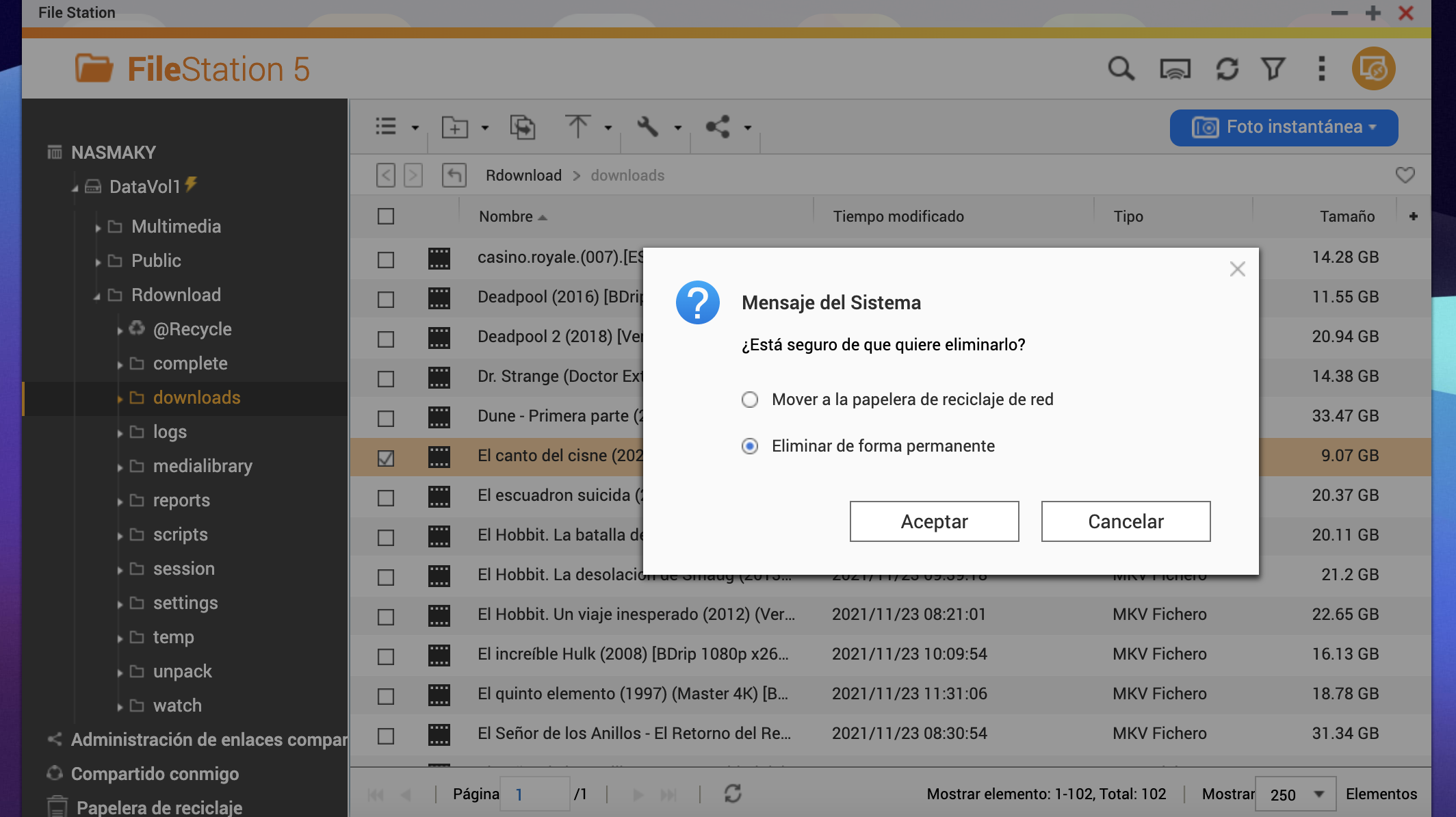Open the medialibrary folder in sidebar
1456x817 pixels.
(x=203, y=466)
